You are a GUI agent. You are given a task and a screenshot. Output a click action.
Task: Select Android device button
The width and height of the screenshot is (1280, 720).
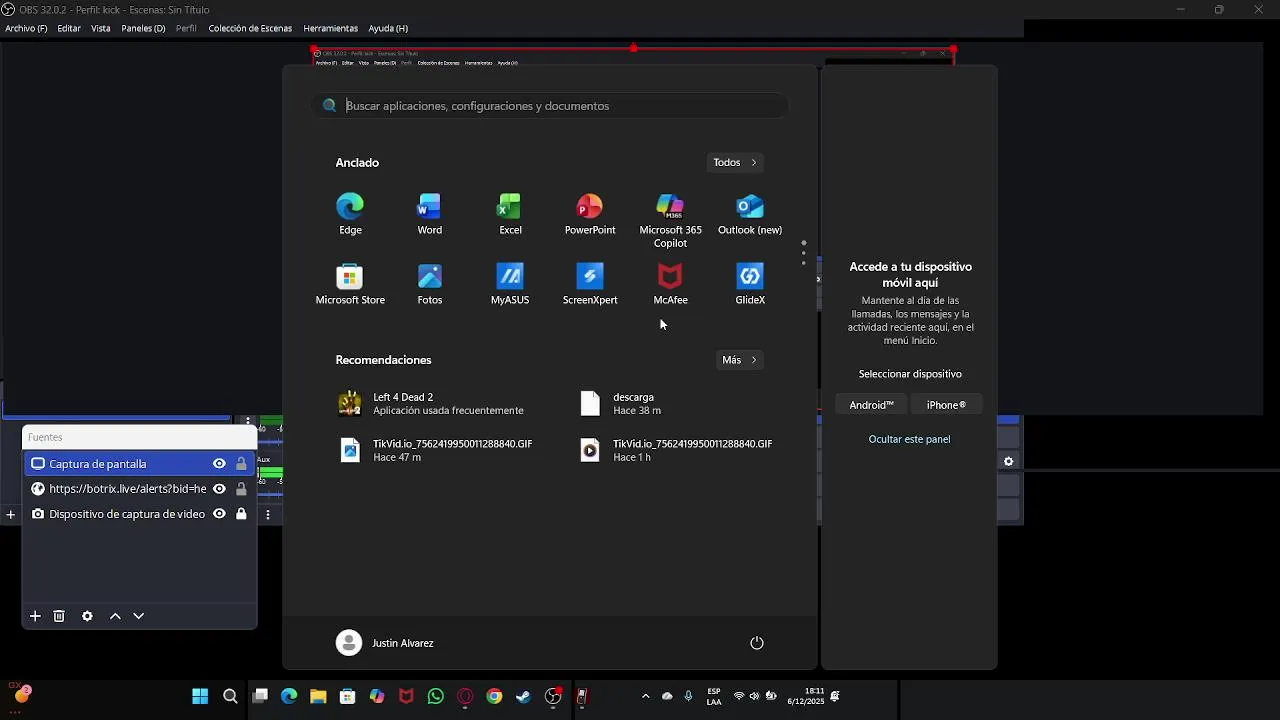click(871, 405)
